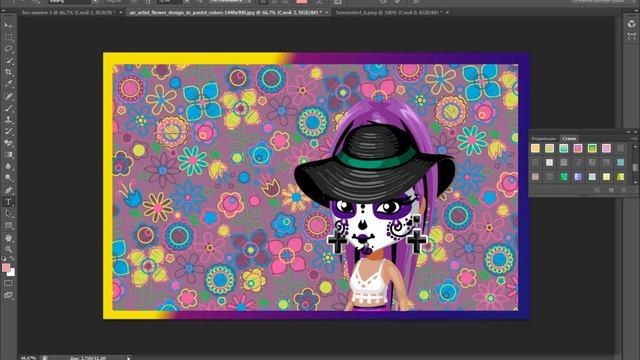Apply the blue-violet style in third row

tap(578, 176)
